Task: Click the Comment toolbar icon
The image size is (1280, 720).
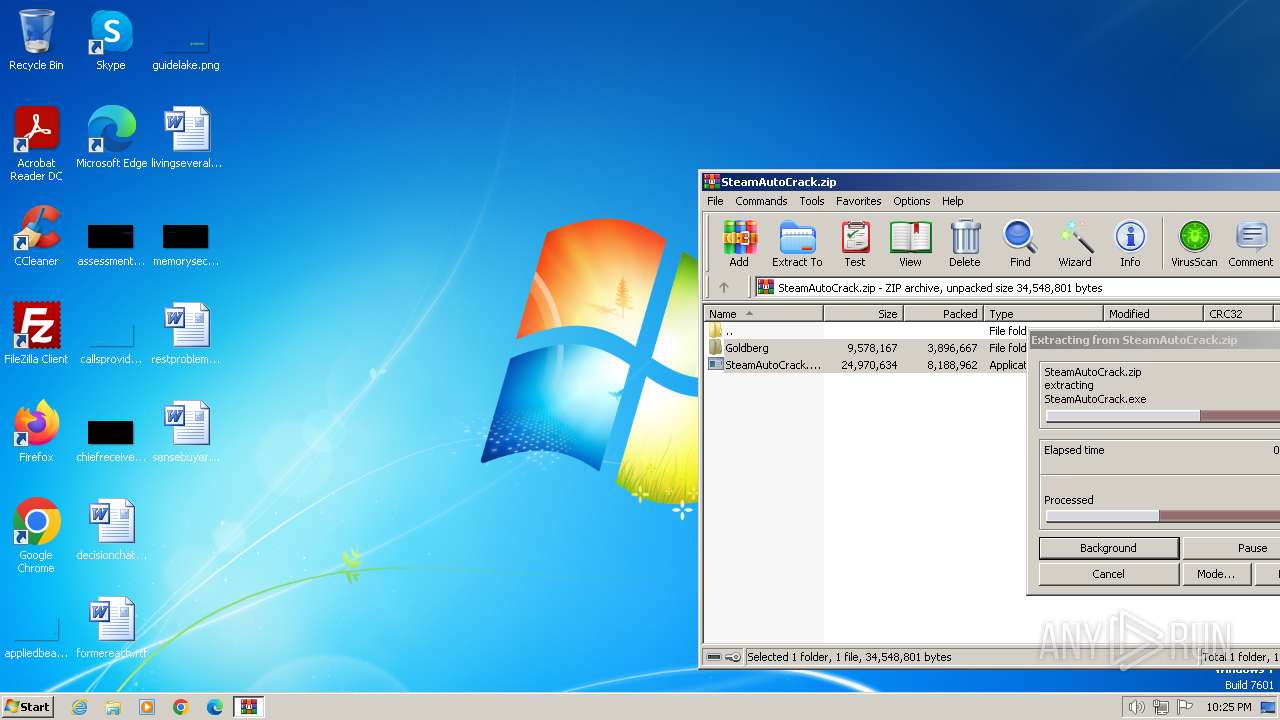Action: (1251, 244)
